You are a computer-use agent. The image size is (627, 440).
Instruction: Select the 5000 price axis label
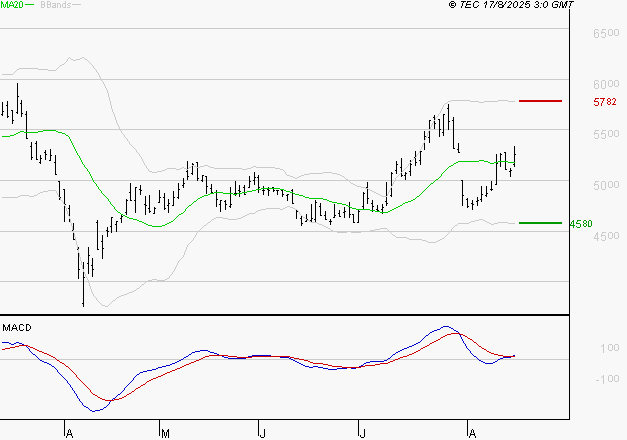(606, 186)
